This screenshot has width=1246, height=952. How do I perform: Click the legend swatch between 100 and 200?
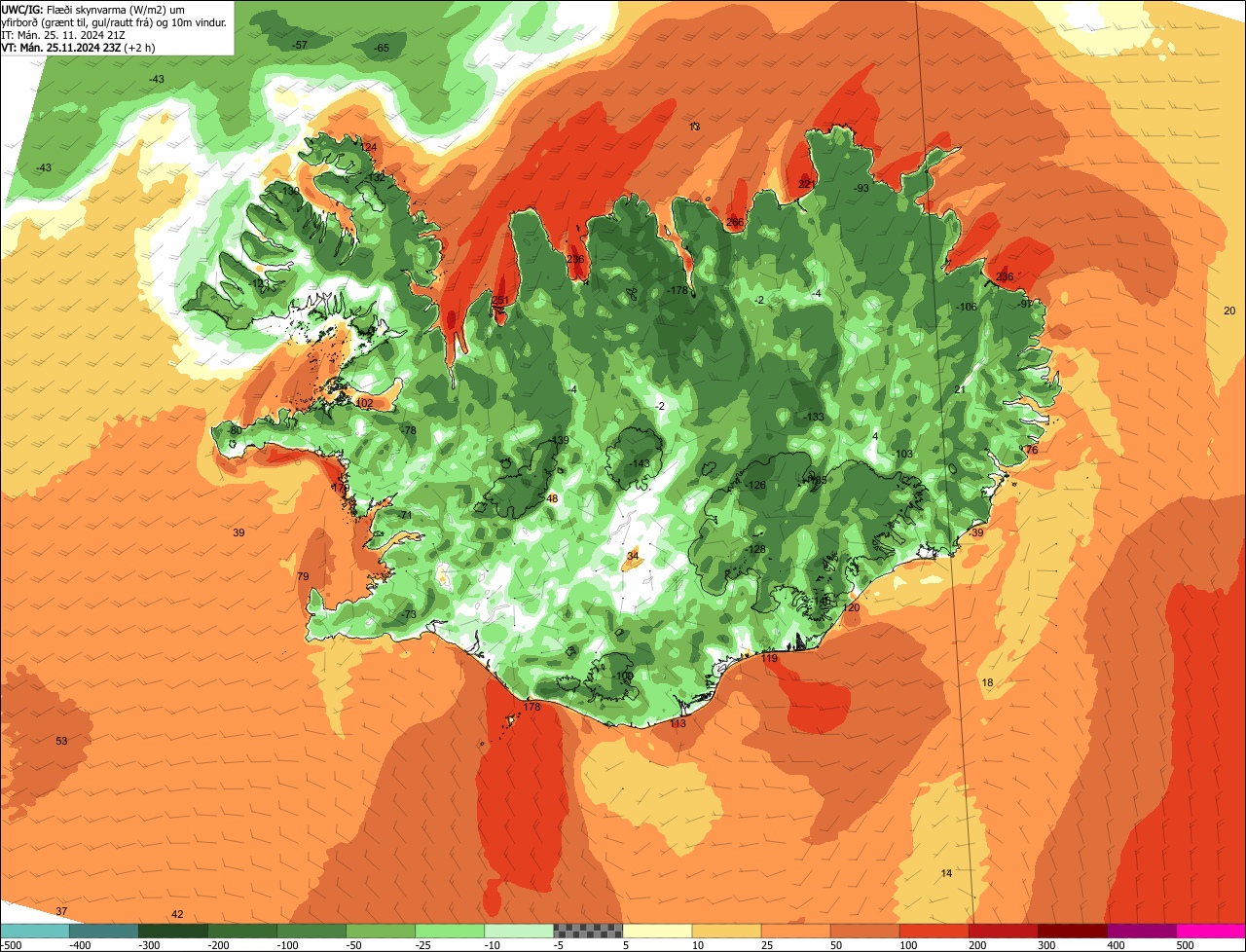point(934,931)
